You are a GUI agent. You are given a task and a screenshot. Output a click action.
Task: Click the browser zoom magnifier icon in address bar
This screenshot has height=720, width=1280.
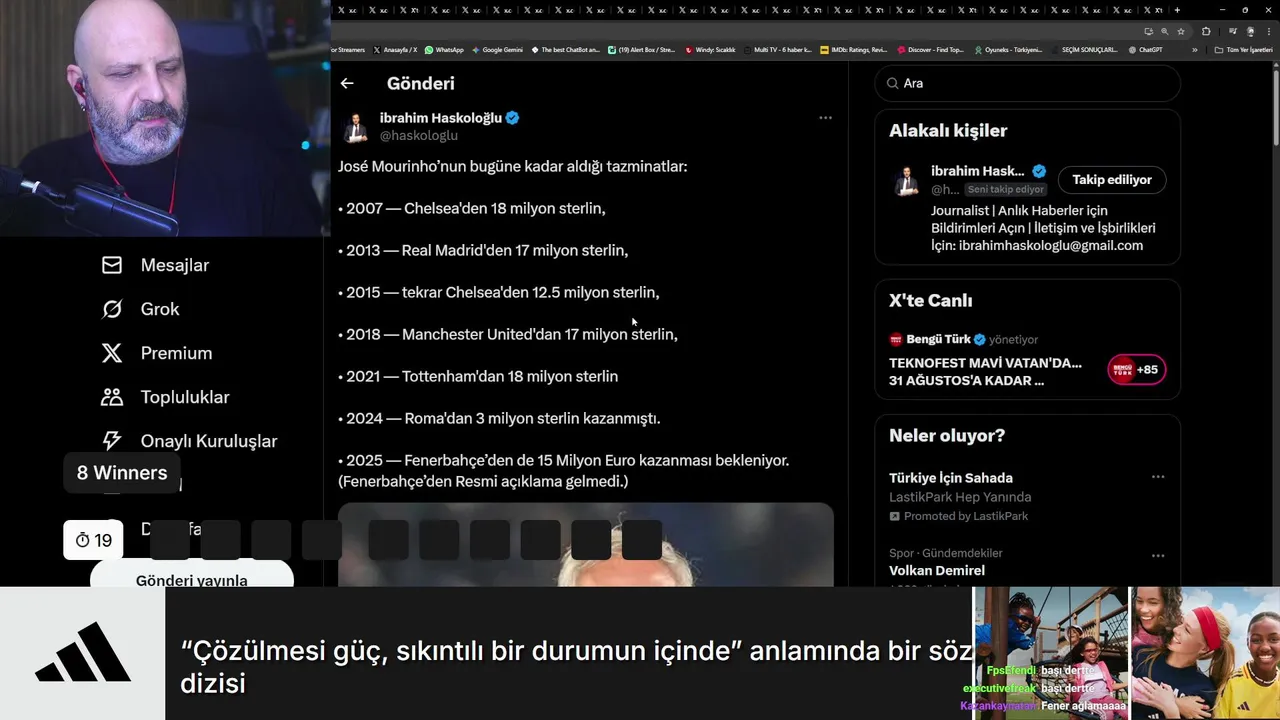click(x=1165, y=31)
